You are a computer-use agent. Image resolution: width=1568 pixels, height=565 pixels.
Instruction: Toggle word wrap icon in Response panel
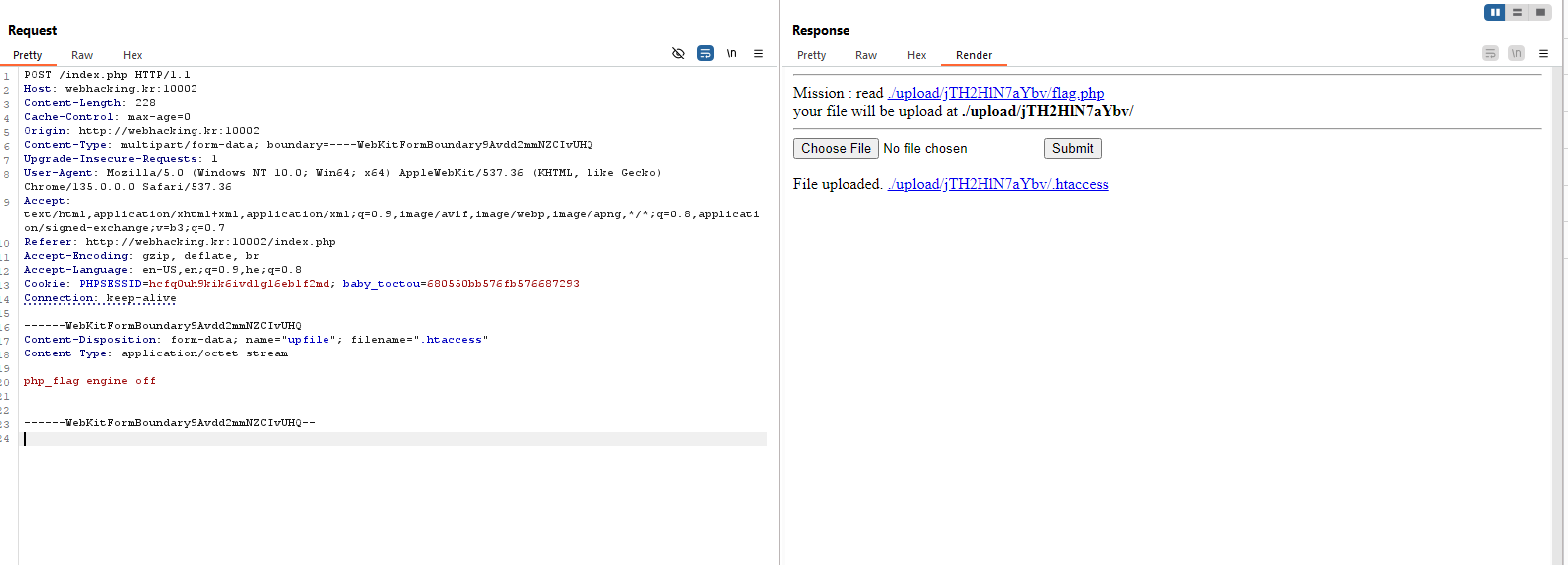point(1490,54)
